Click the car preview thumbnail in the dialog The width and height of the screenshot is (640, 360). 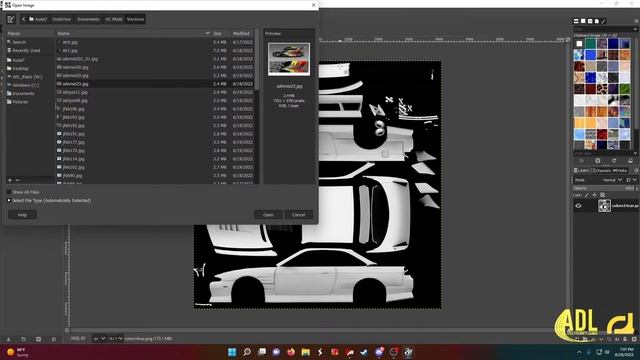(289, 59)
